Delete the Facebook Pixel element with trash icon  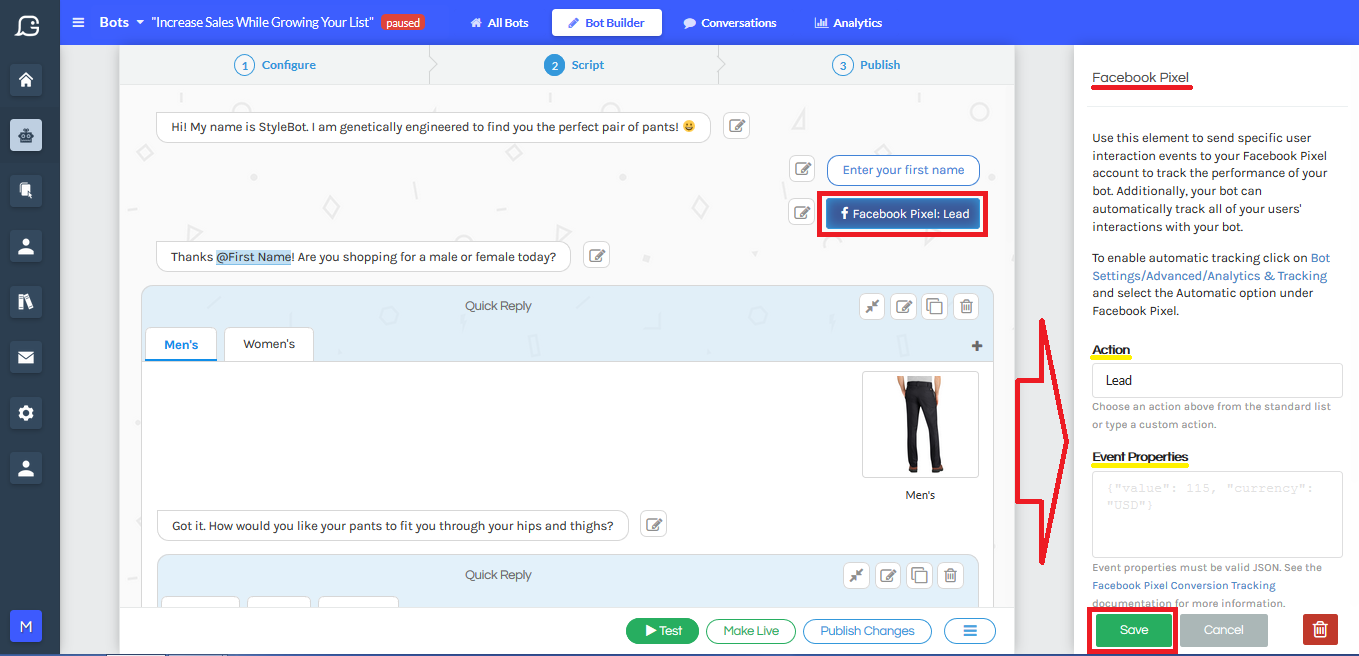pyautogui.click(x=1320, y=630)
